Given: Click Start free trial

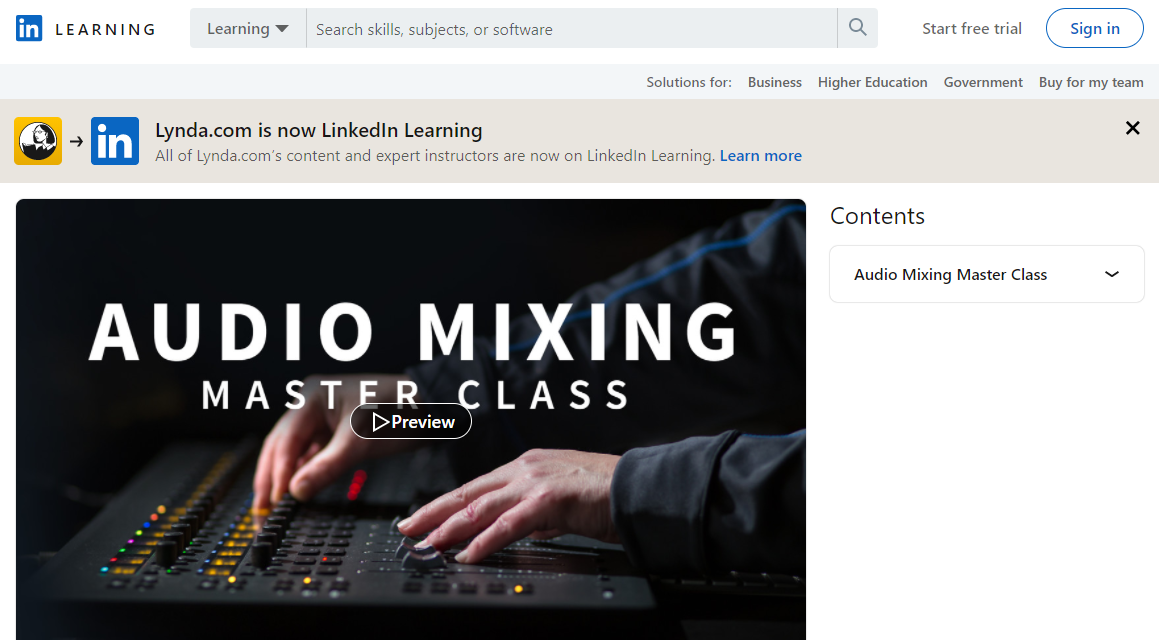Looking at the screenshot, I should click(x=972, y=28).
